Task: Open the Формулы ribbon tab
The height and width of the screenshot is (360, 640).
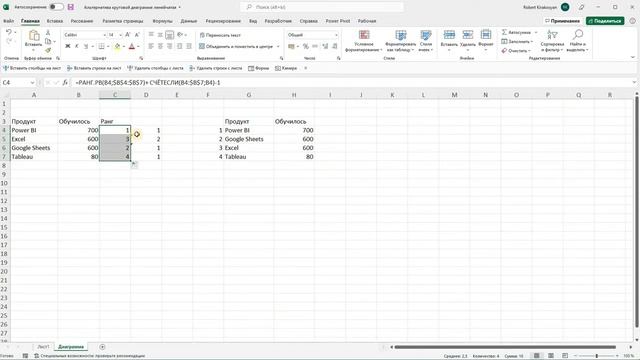Action: (162, 21)
